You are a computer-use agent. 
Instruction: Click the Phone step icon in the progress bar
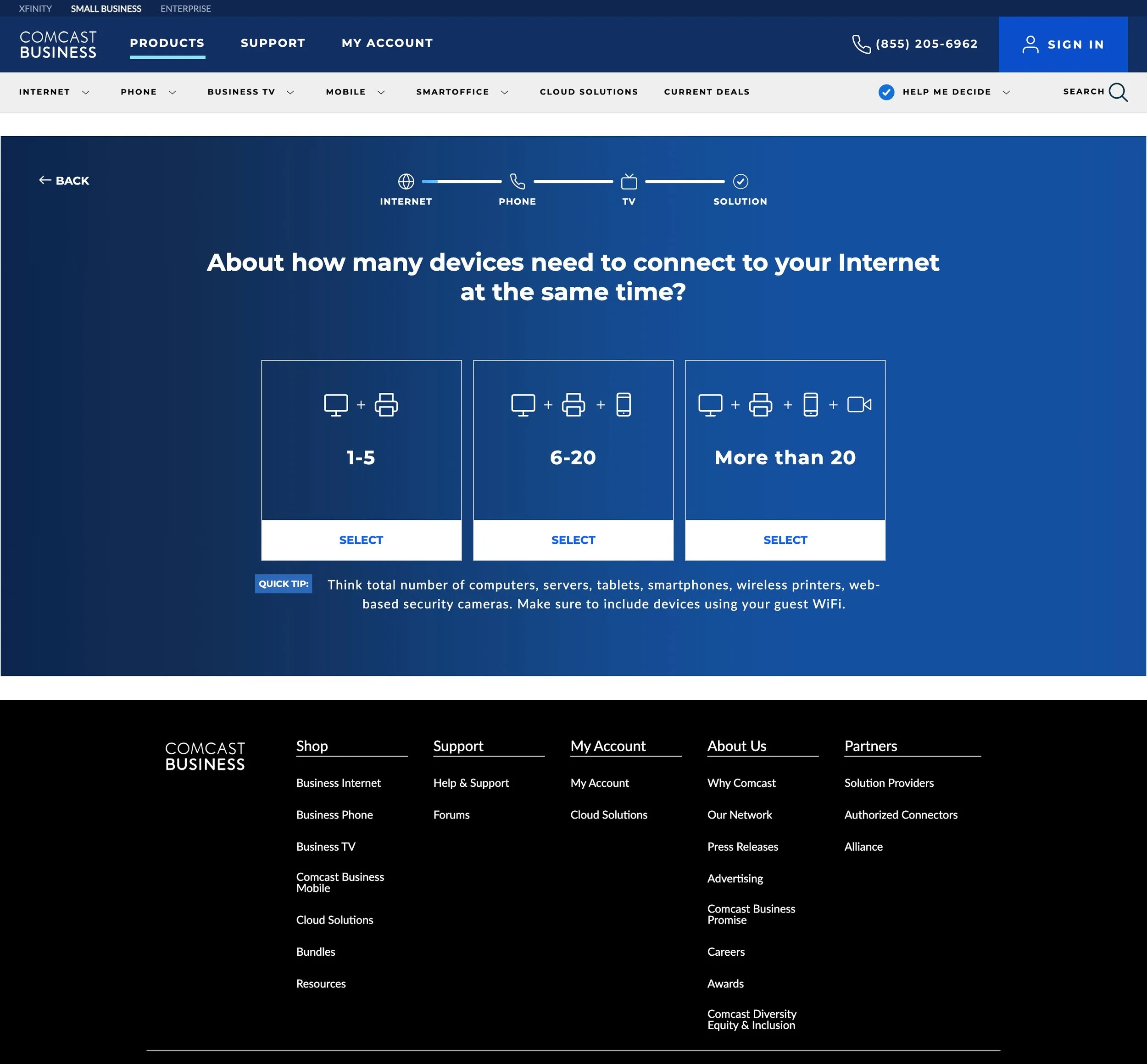tap(517, 181)
